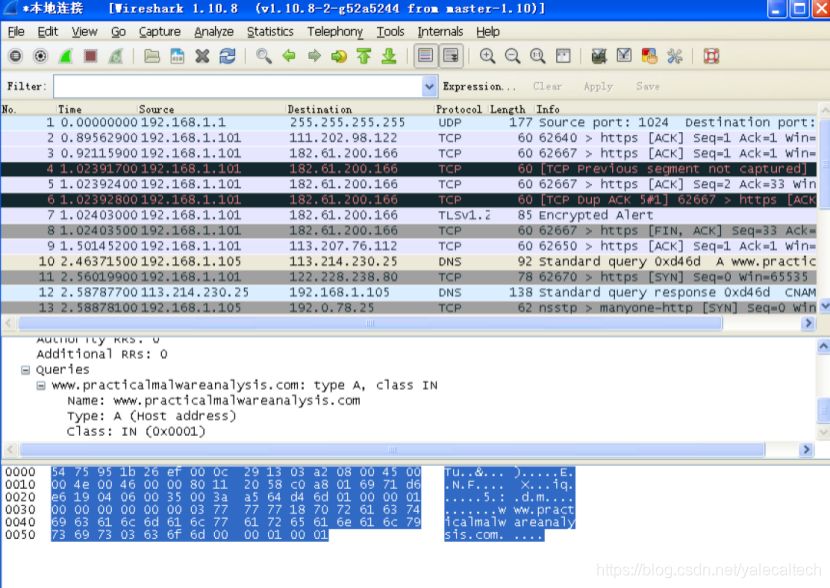The image size is (830, 588).
Task: Jump to the last packet
Action: [389, 56]
